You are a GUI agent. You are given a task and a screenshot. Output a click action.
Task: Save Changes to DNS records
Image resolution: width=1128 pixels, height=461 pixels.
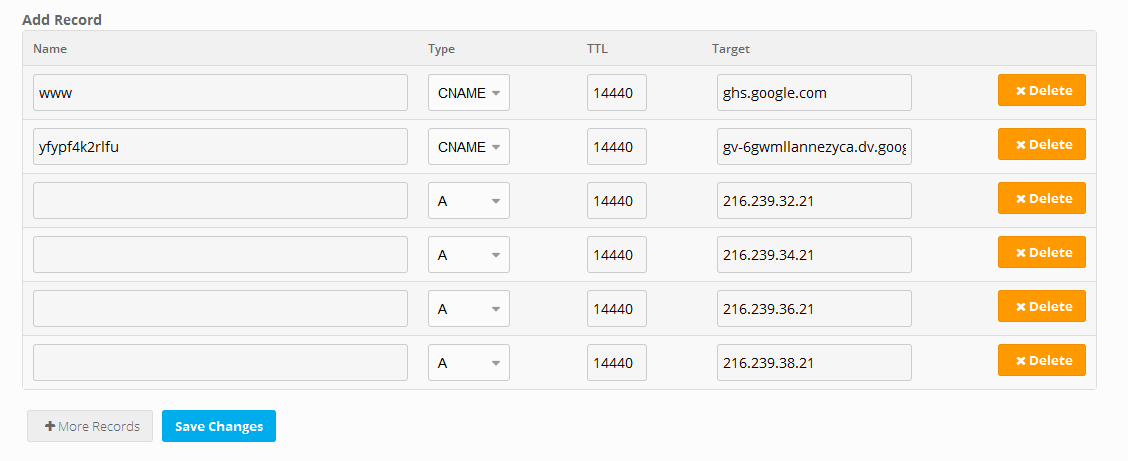pyautogui.click(x=219, y=426)
